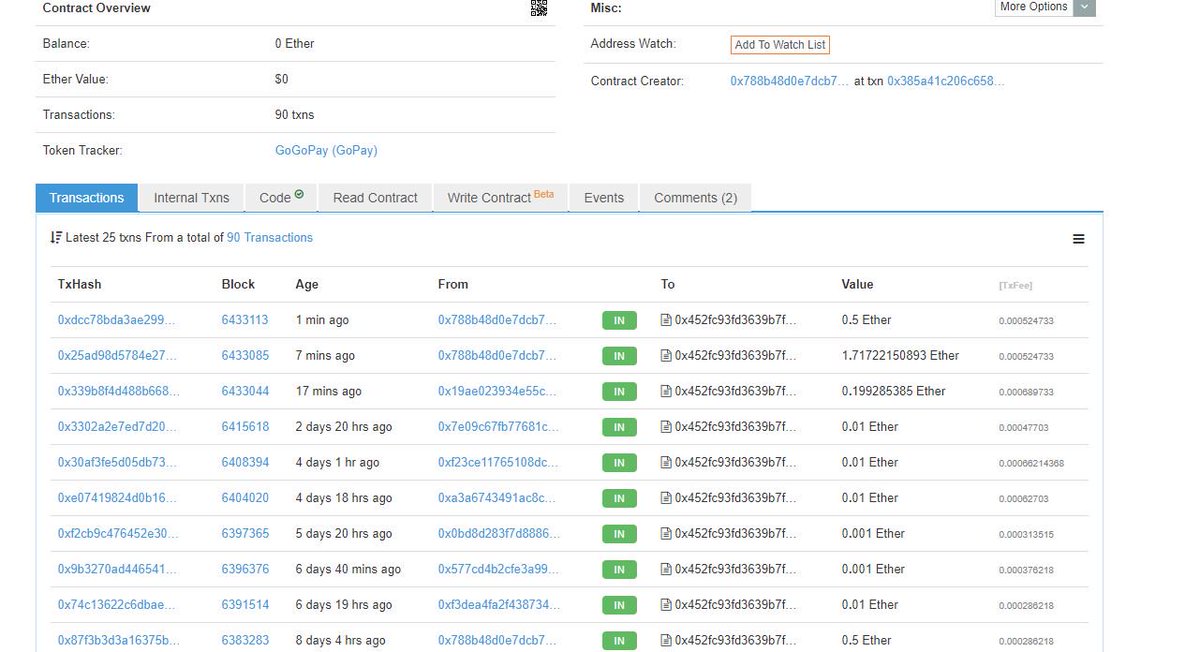Screen dimensions: 1200x652
Task: Open transaction hash 0x25ad98d5784e27
Action: pyautogui.click(x=117, y=356)
